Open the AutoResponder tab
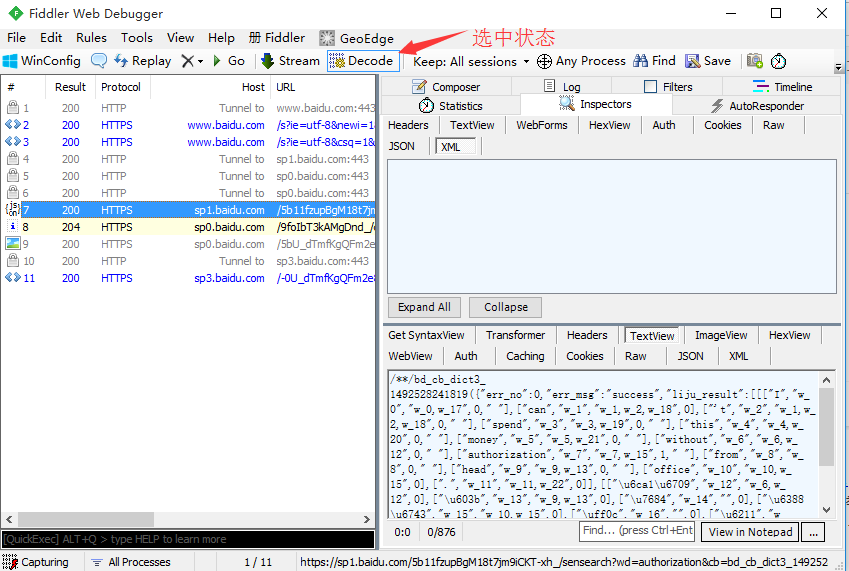The width and height of the screenshot is (849, 571). (757, 106)
